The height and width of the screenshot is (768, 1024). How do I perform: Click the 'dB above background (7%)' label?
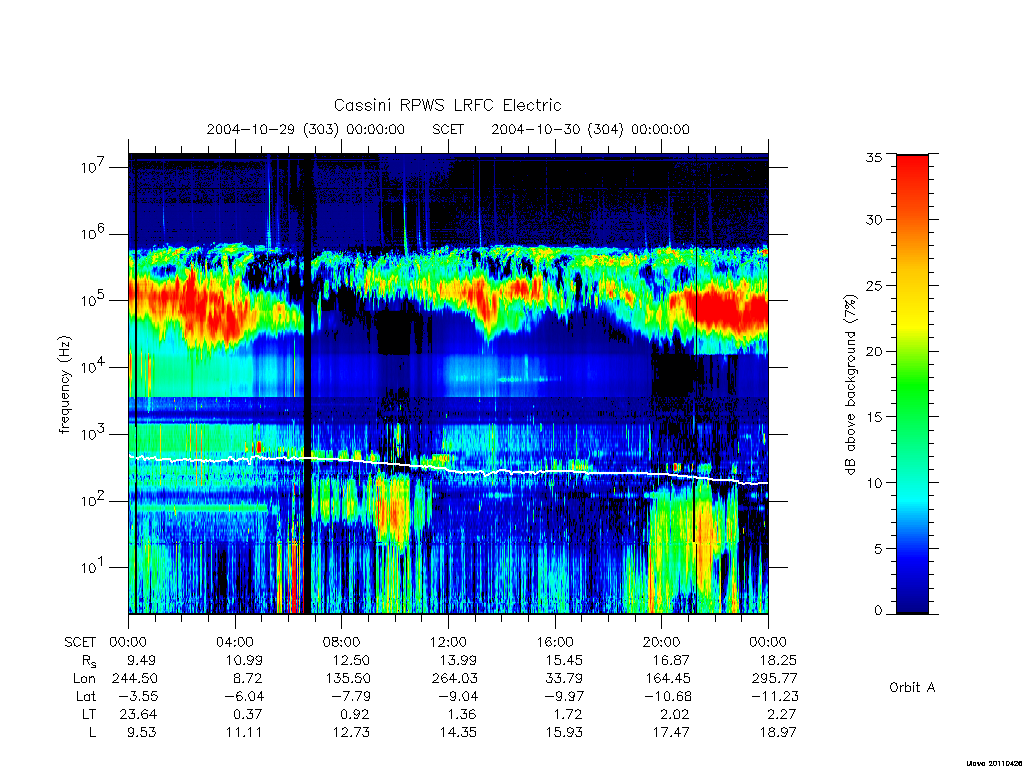850,385
